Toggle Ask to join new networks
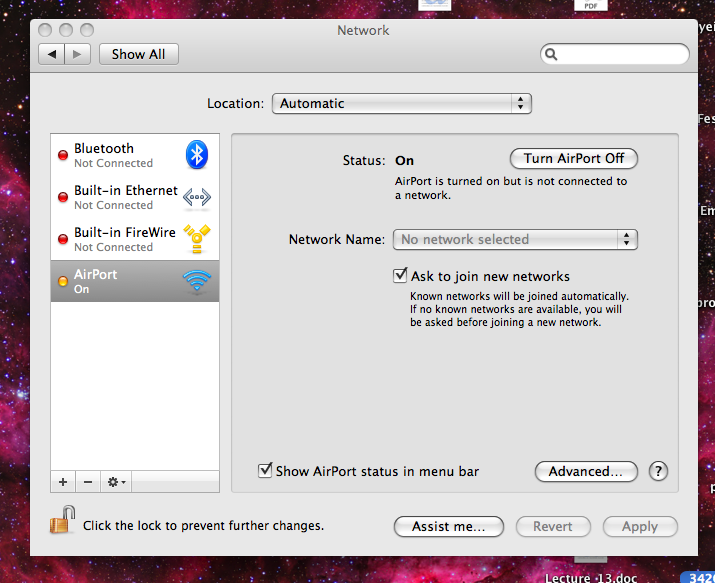This screenshot has width=715, height=583. click(400, 275)
